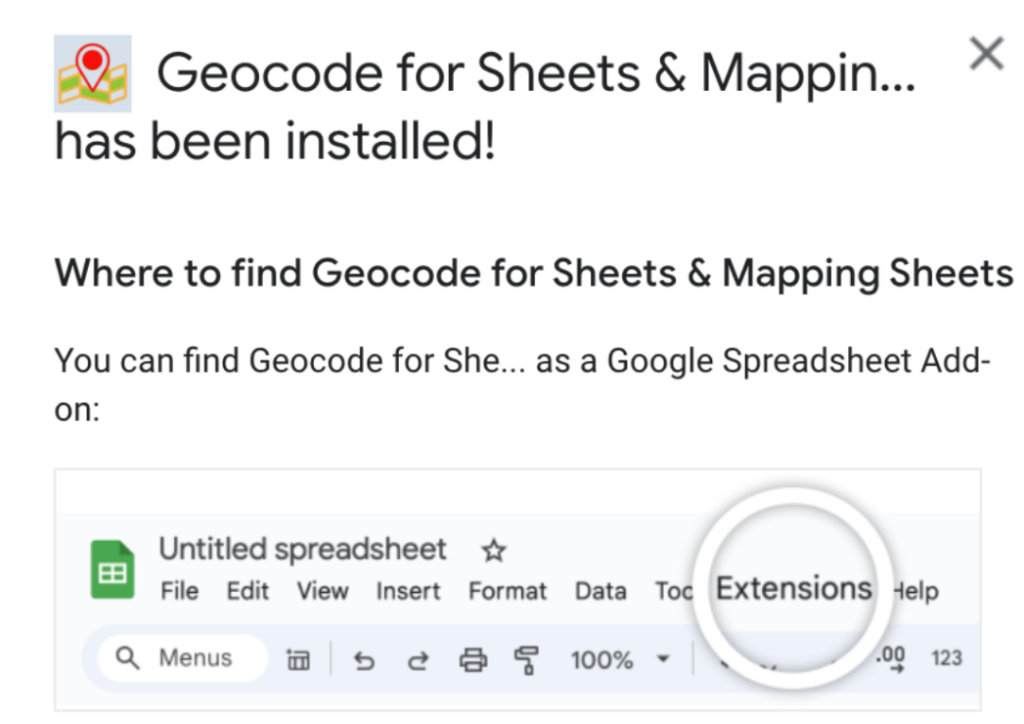Click the Geocode map pin app icon

pos(93,74)
